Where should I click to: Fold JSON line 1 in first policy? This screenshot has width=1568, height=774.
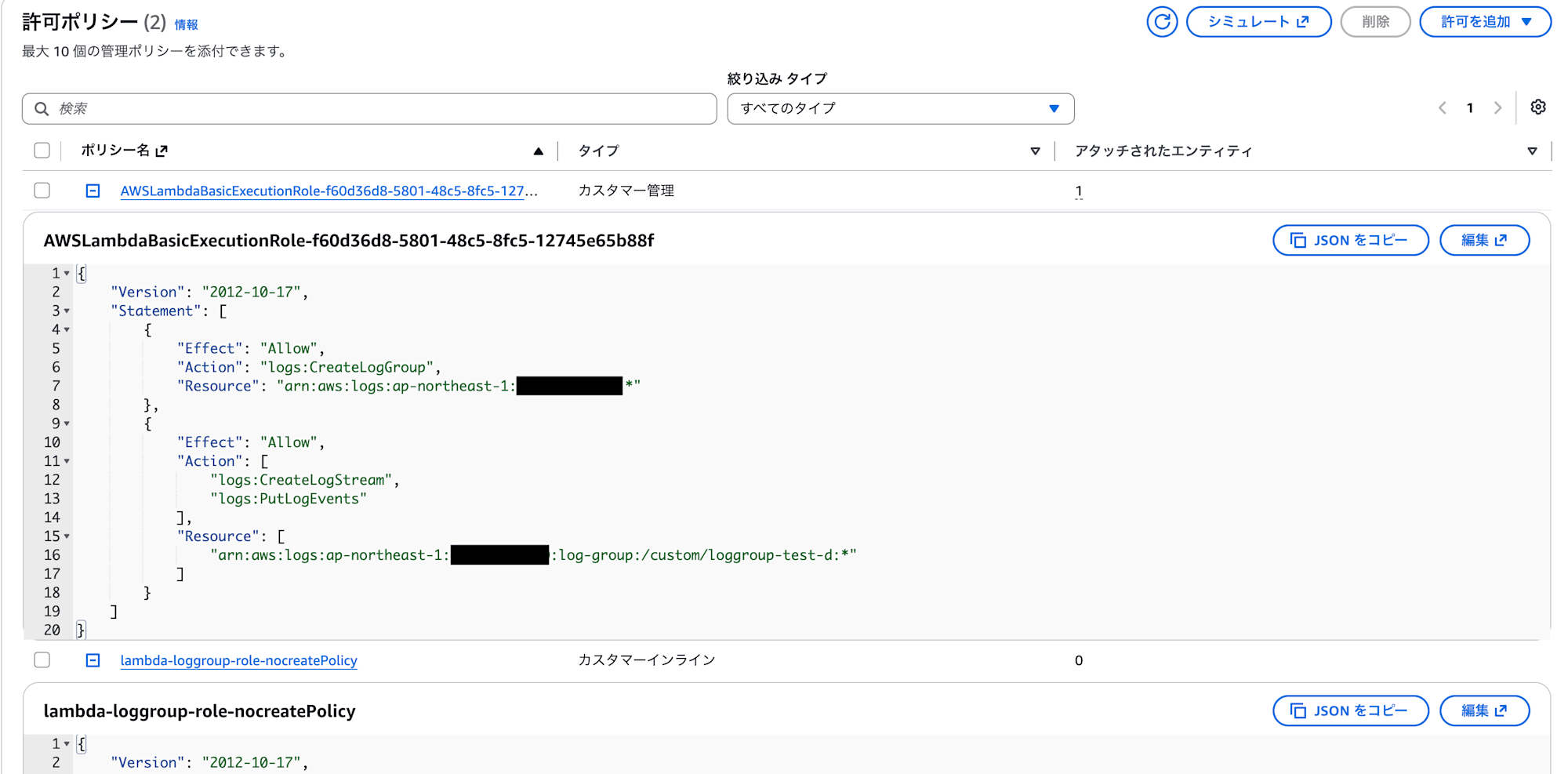pyautogui.click(x=67, y=274)
